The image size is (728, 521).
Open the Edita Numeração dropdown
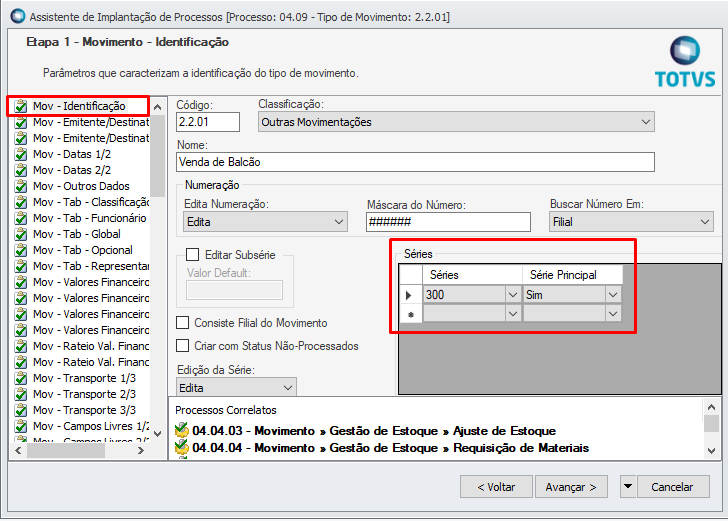pos(339,222)
